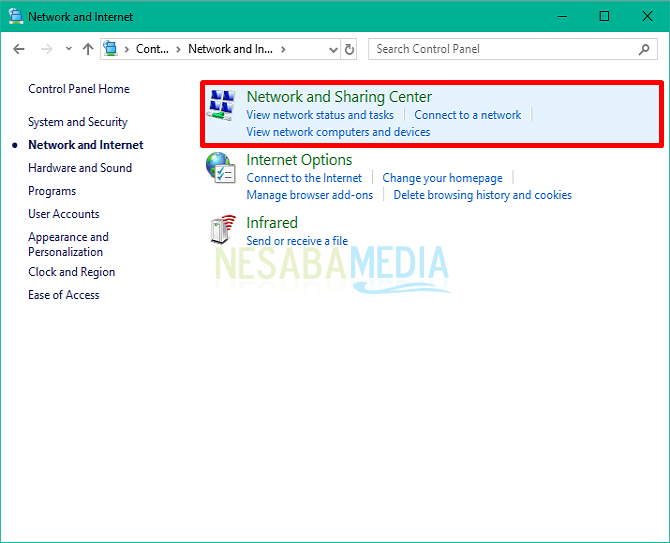The height and width of the screenshot is (543, 670).
Task: Open Delete browsing history and cookies
Action: (482, 195)
